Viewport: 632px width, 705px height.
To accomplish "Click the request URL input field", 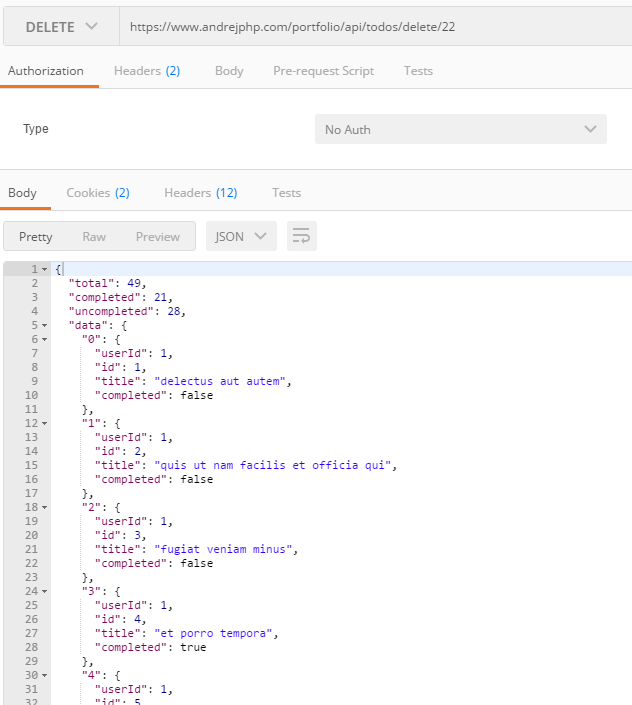I will [376, 27].
